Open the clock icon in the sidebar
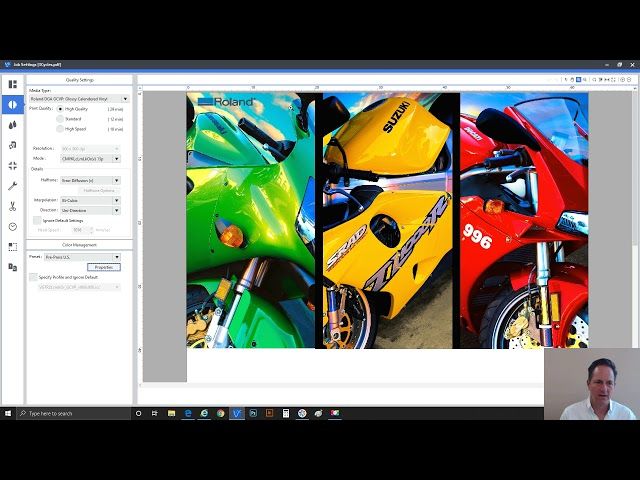The image size is (640, 480). [12, 226]
